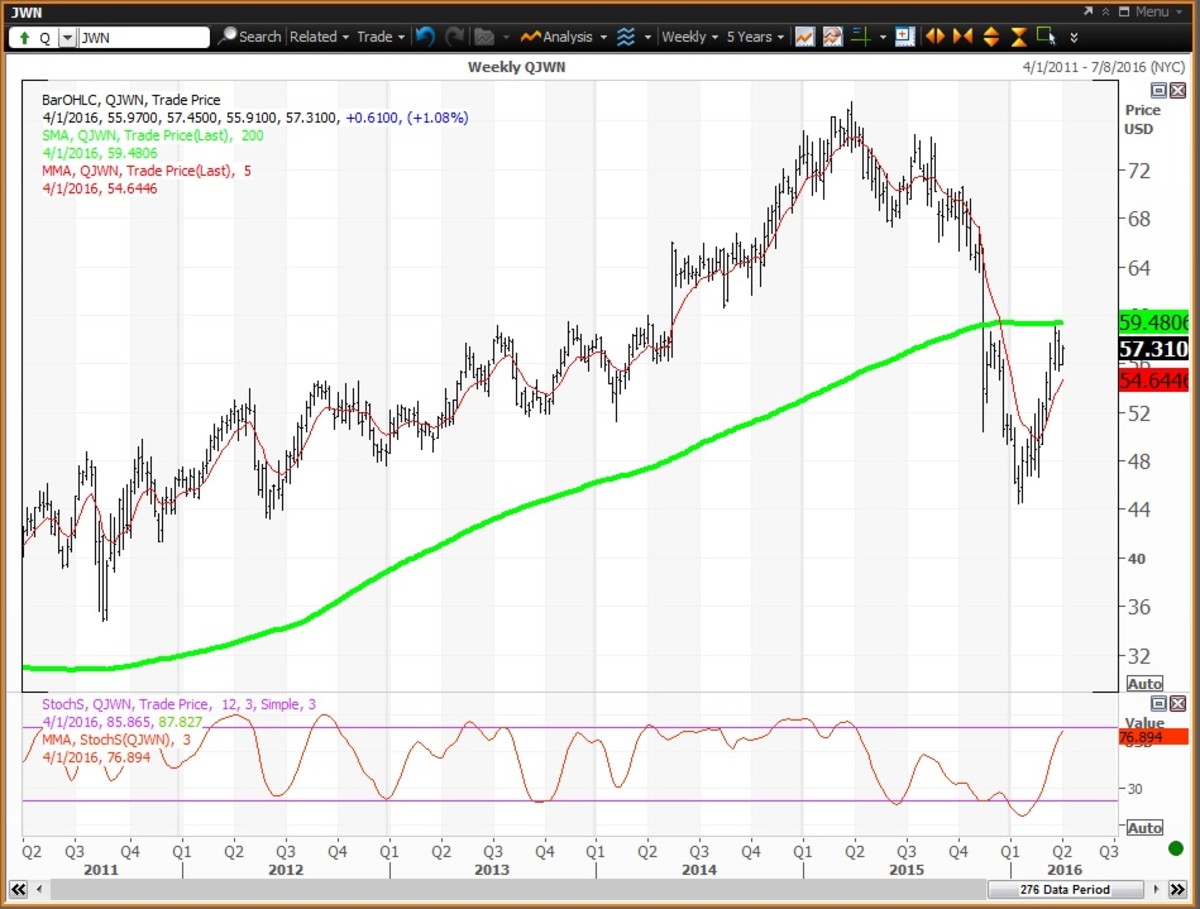
Task: Open the 5 Years range dropdown
Action: pos(755,37)
